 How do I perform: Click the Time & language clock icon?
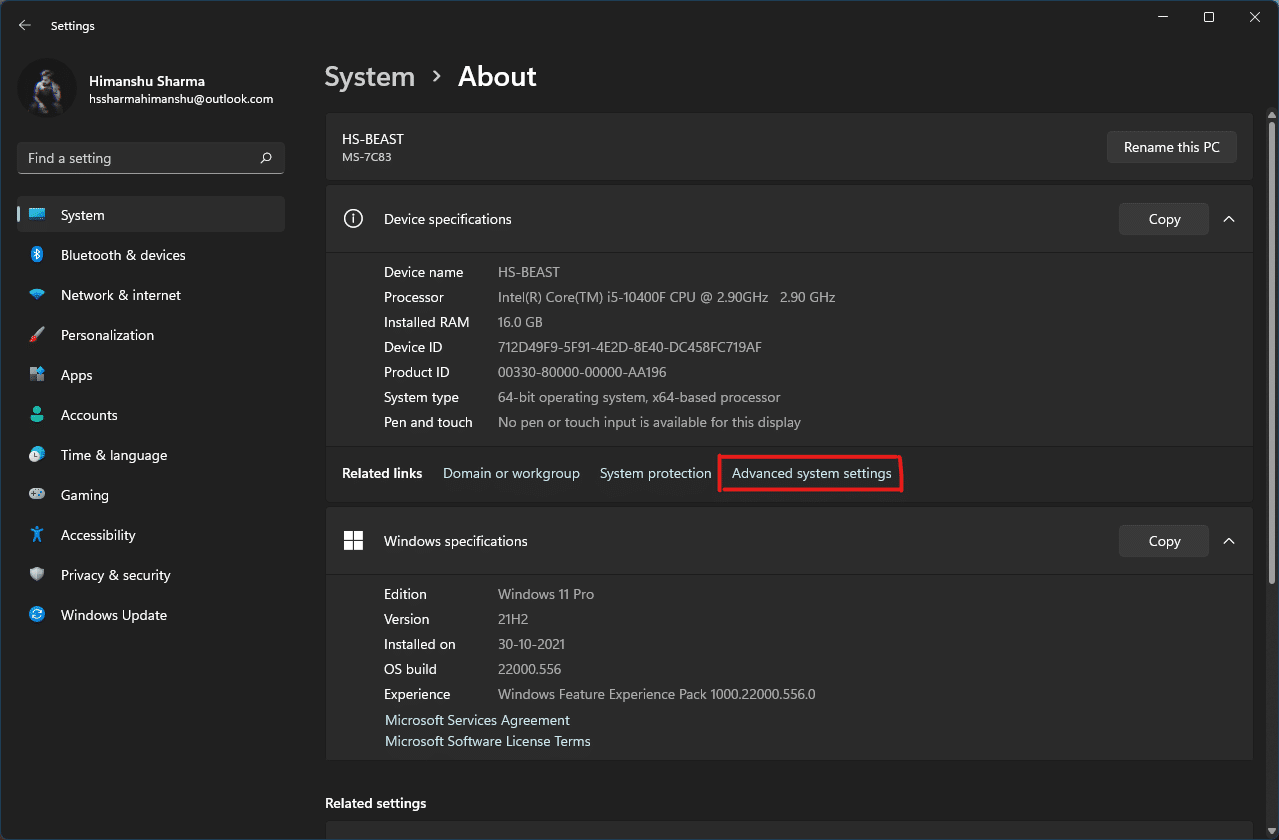pyautogui.click(x=37, y=455)
